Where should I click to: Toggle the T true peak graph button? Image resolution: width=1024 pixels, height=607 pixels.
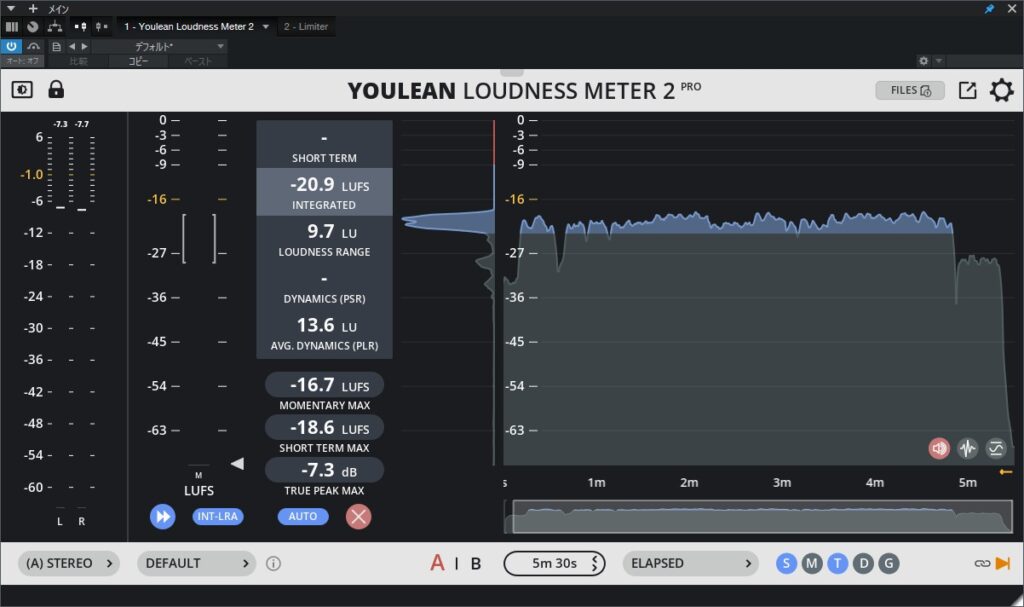click(837, 563)
